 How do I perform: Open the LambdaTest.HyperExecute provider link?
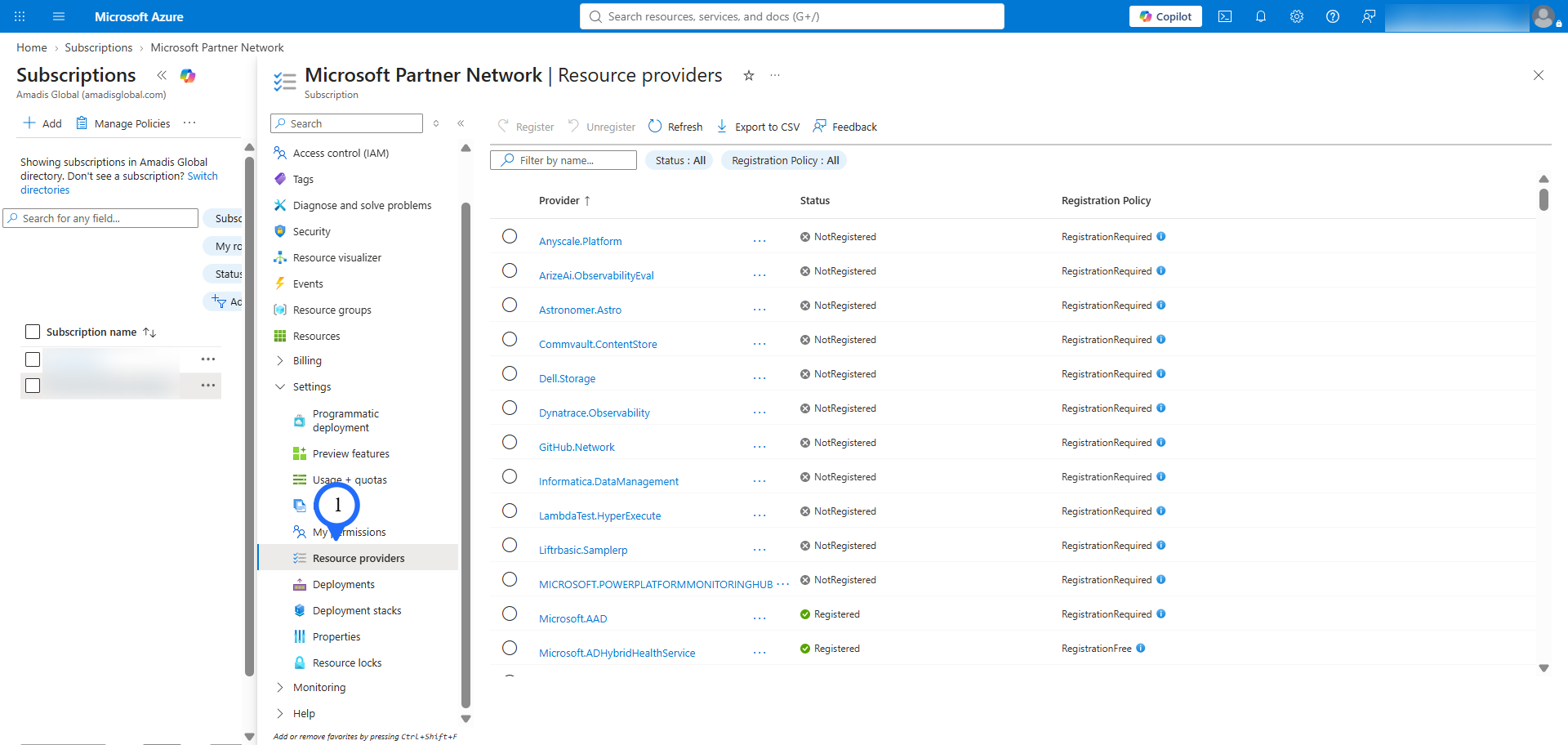(599, 515)
